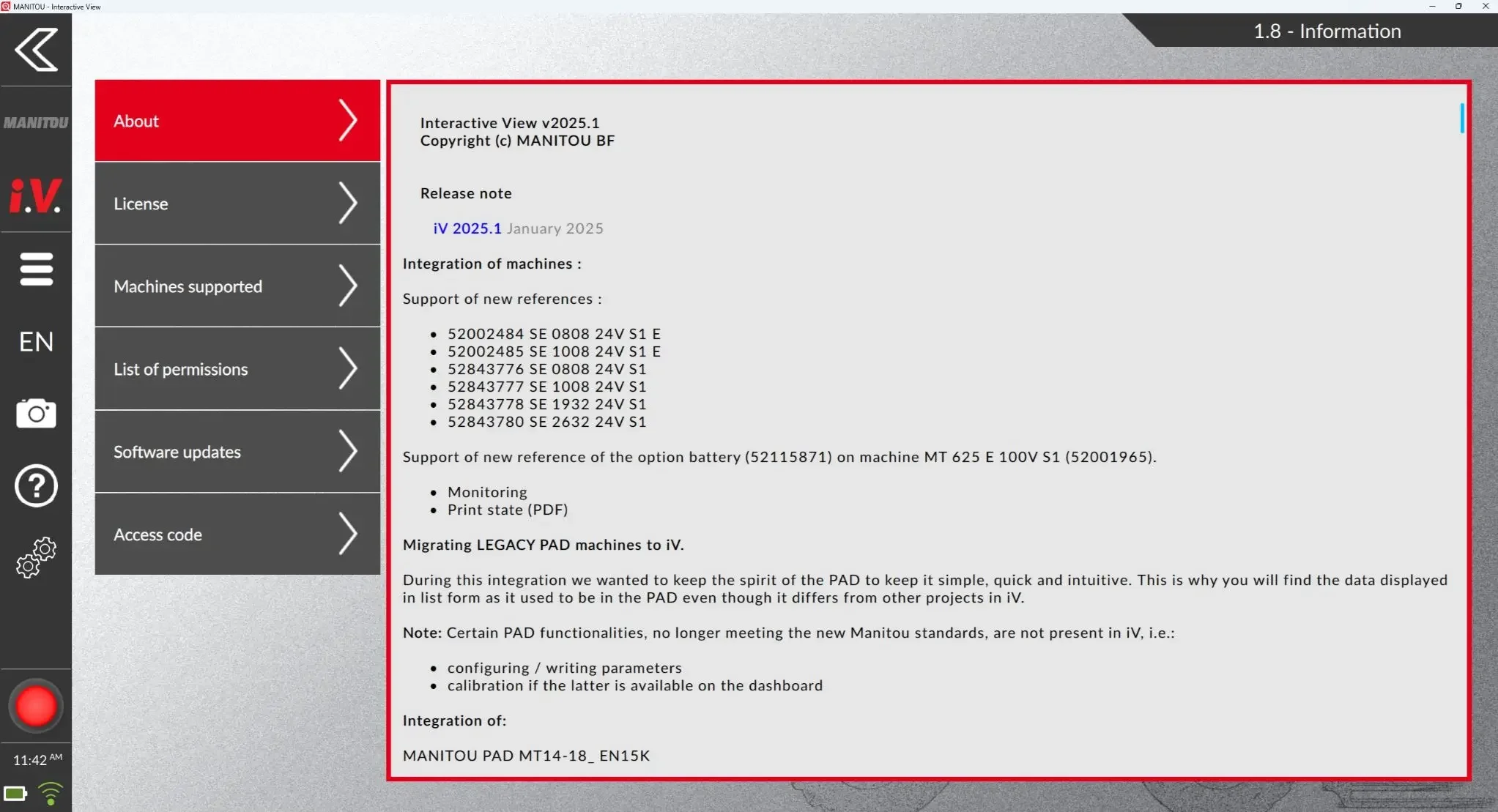1498x812 pixels.
Task: Click the Print state (PDF) bullet item
Action: tap(508, 510)
